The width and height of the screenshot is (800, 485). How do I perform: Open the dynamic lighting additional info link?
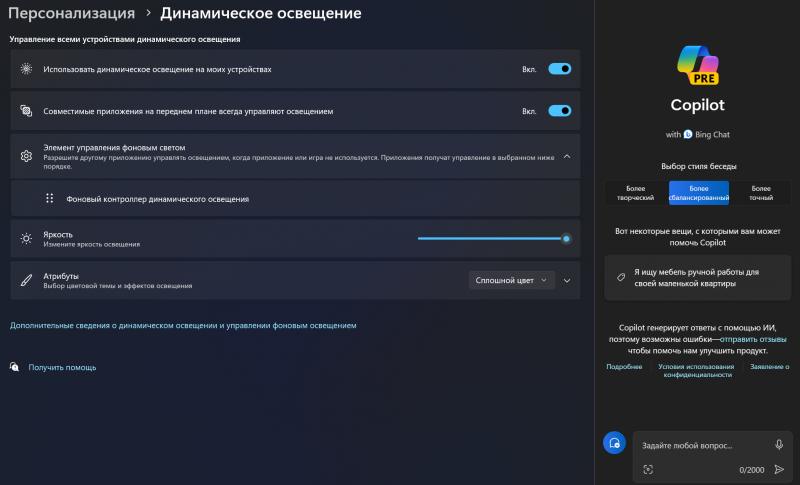point(183,325)
